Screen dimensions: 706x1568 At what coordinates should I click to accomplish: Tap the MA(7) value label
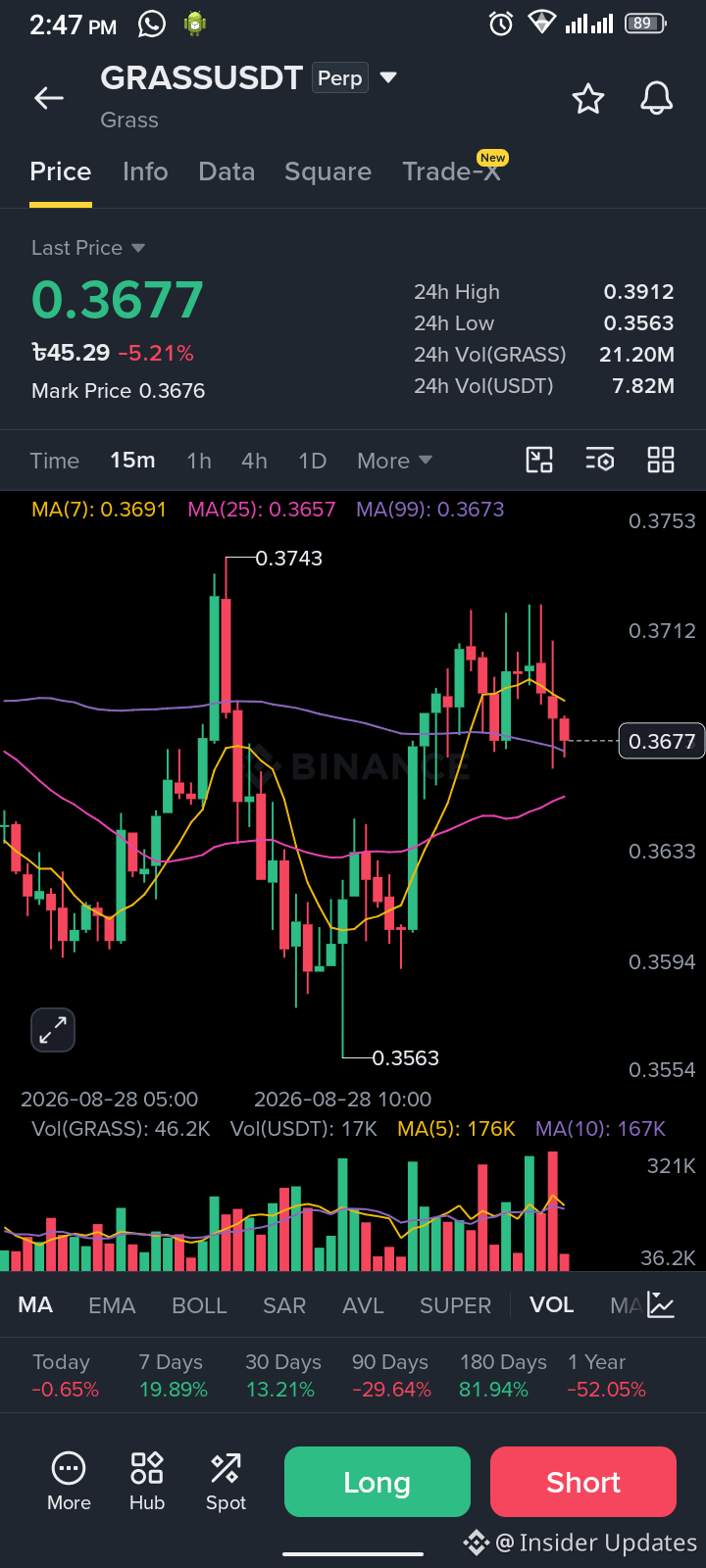coord(99,510)
